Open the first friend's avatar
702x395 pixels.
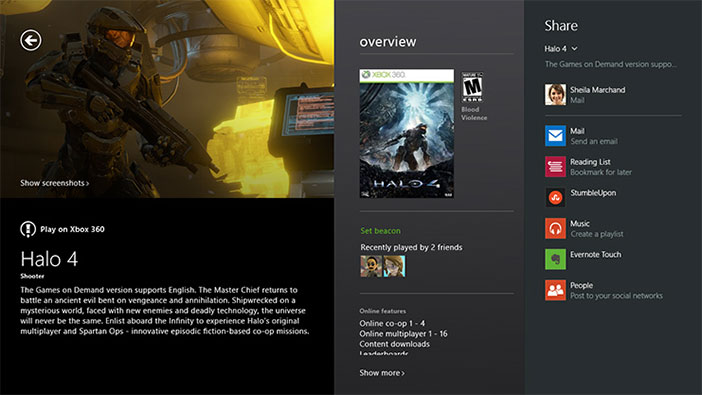pos(371,266)
